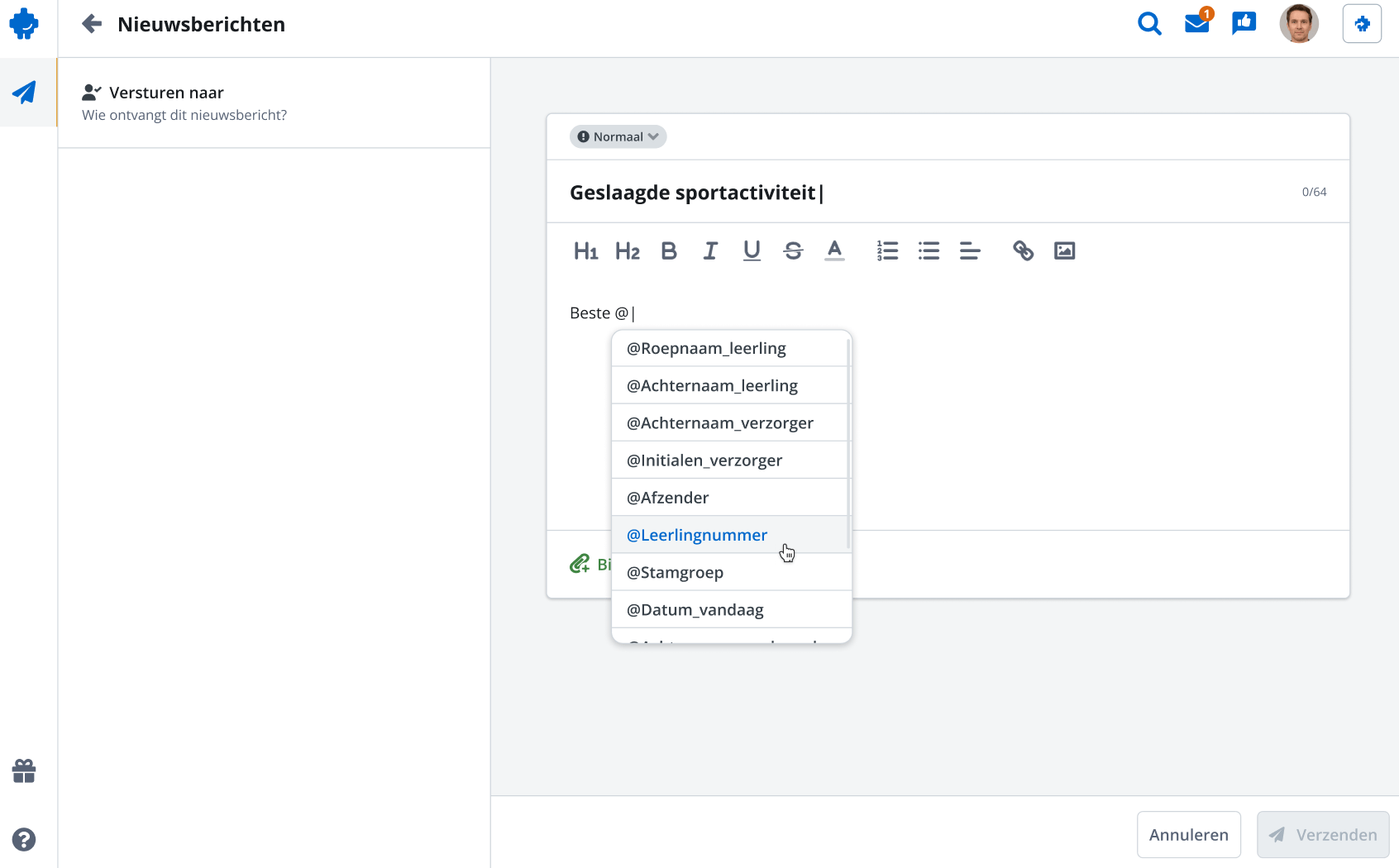Open the gift icon in the sidebar
This screenshot has width=1399, height=868.
tap(24, 771)
